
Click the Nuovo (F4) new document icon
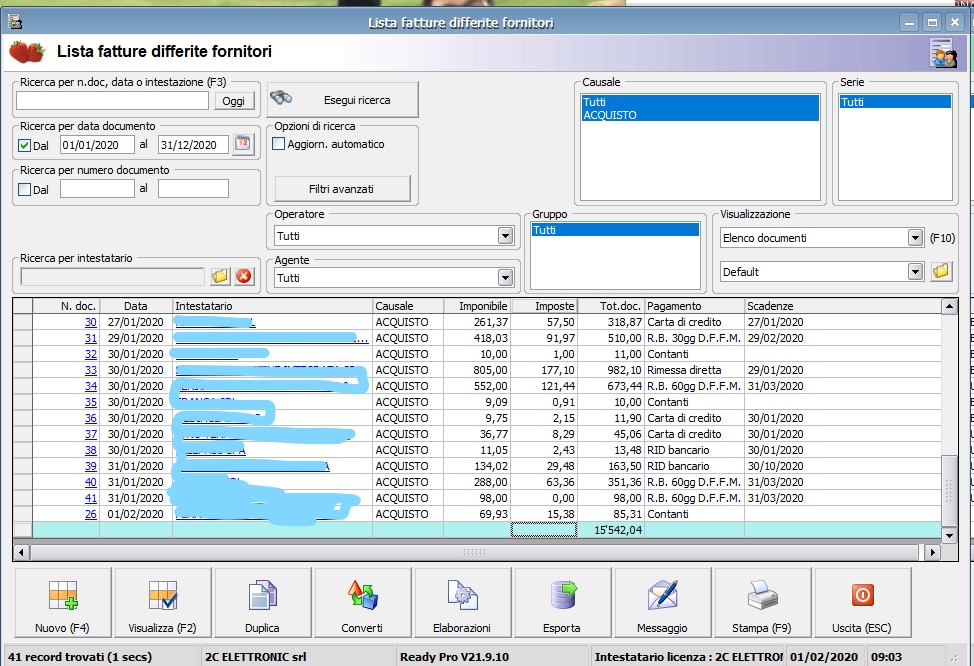pyautogui.click(x=62, y=603)
